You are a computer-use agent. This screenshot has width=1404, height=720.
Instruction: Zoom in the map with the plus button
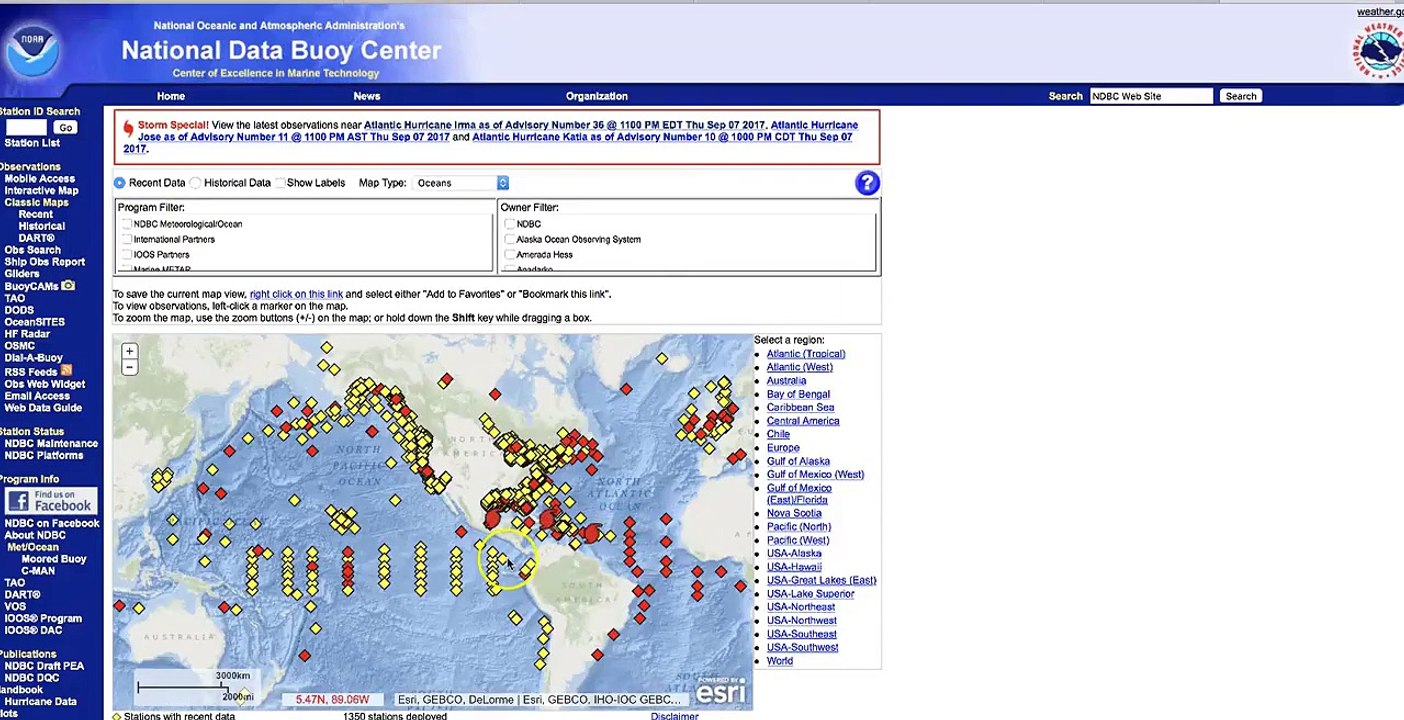[129, 352]
